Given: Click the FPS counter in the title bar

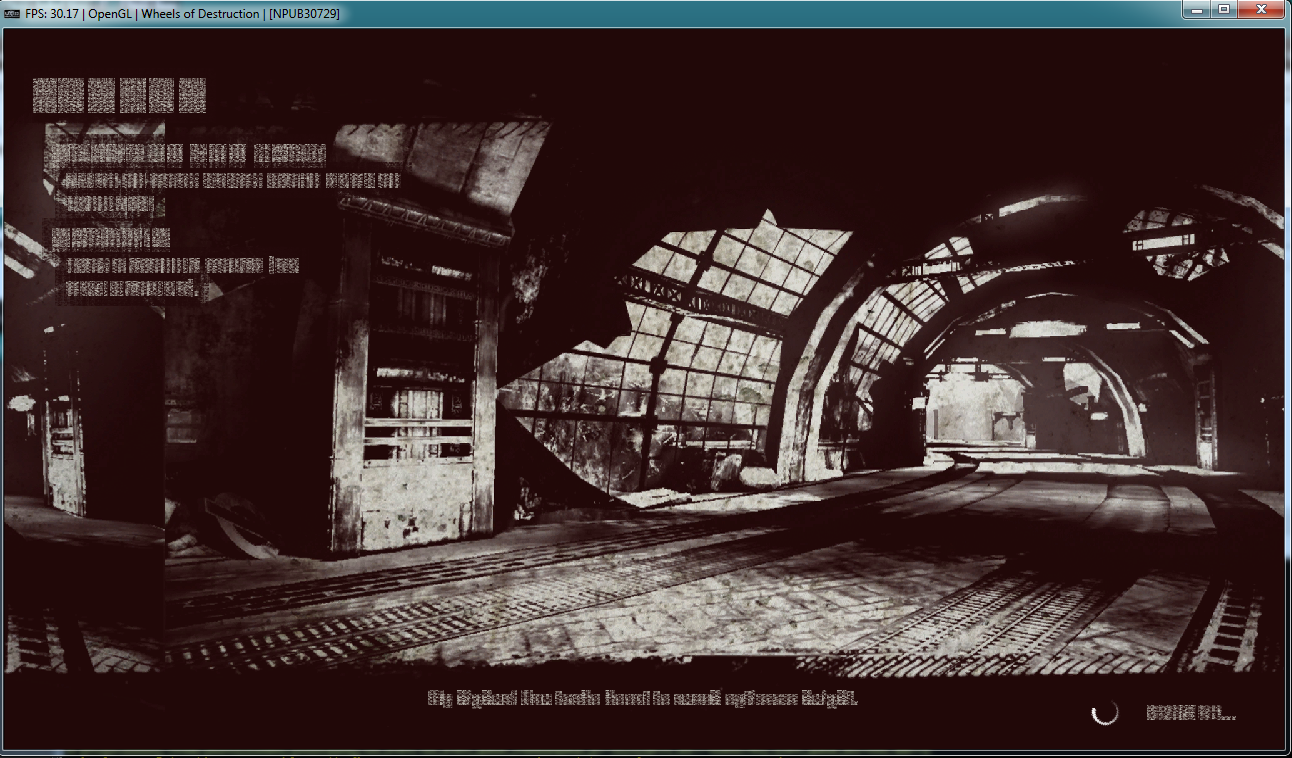Looking at the screenshot, I should point(55,14).
